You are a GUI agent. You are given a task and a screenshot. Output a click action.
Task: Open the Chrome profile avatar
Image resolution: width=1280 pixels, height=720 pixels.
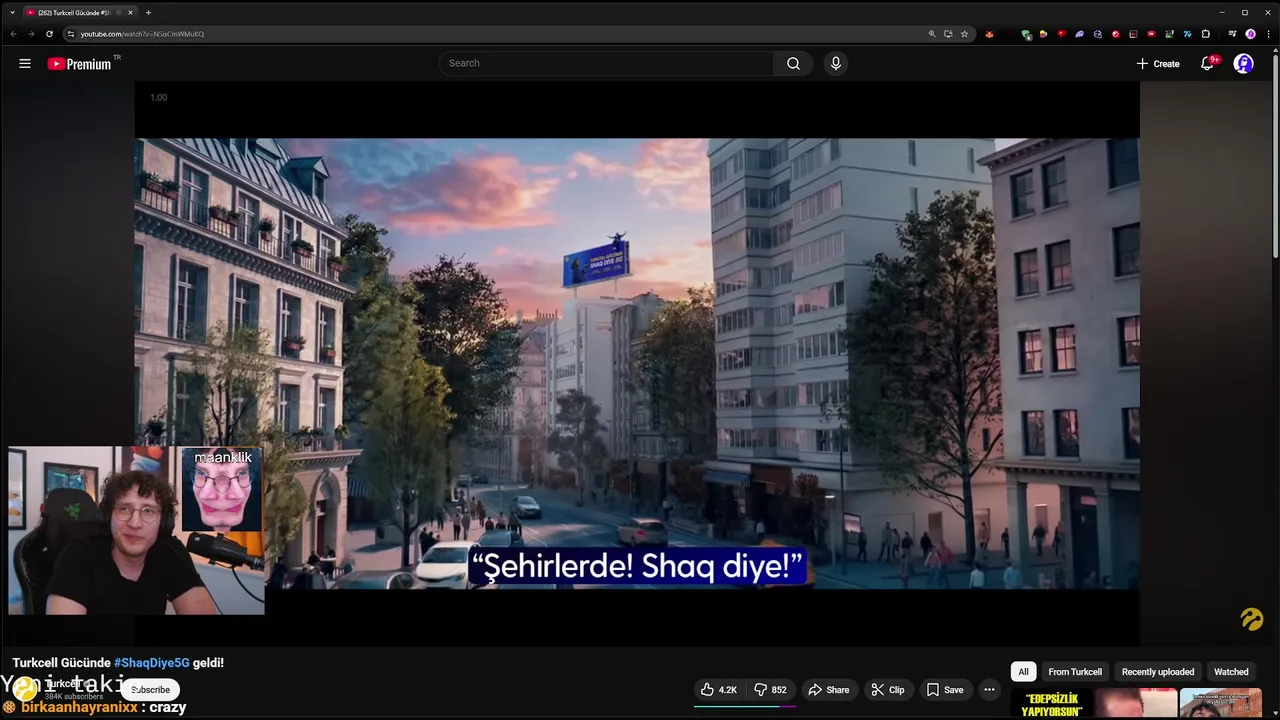[1250, 34]
